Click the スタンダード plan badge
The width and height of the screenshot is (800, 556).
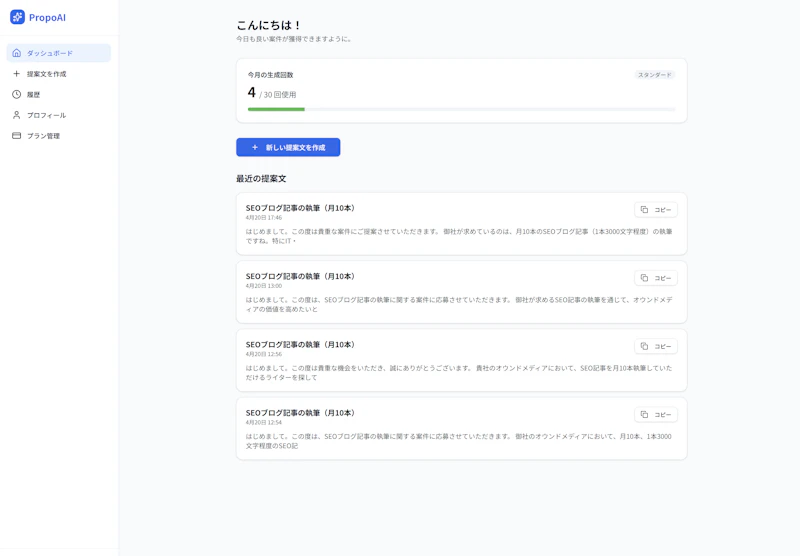coord(655,75)
